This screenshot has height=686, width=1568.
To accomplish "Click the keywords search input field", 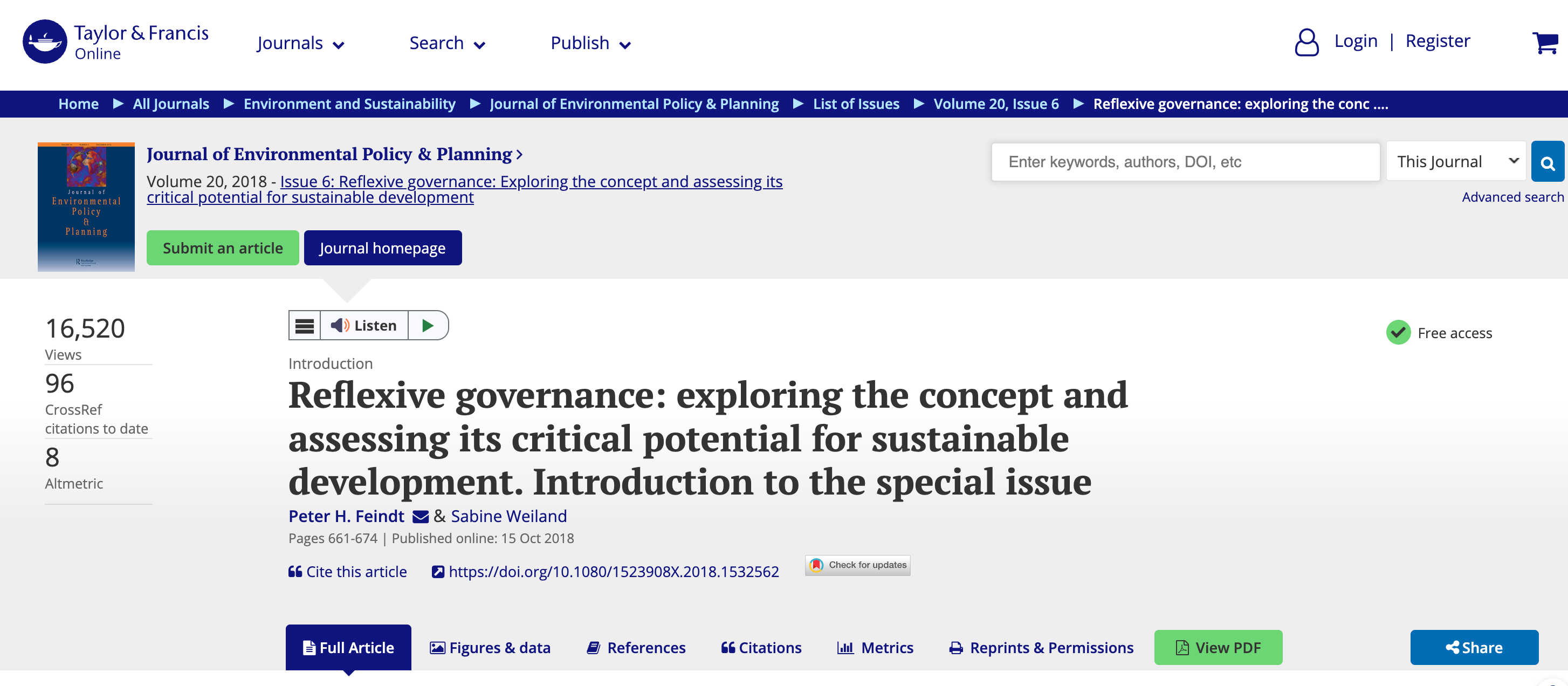I will coord(1185,162).
